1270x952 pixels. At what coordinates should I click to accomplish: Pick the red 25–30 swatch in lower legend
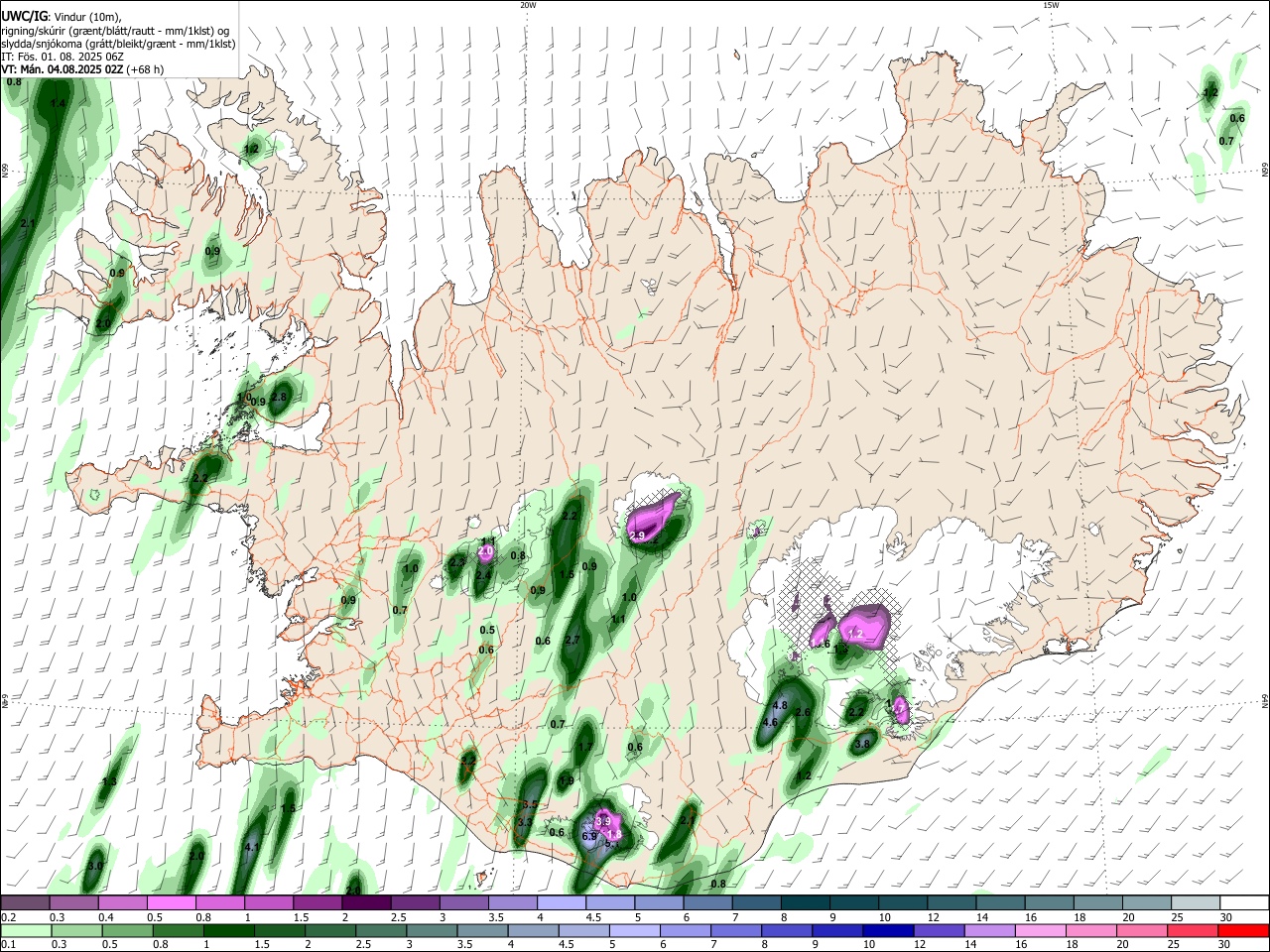(x=1193, y=931)
